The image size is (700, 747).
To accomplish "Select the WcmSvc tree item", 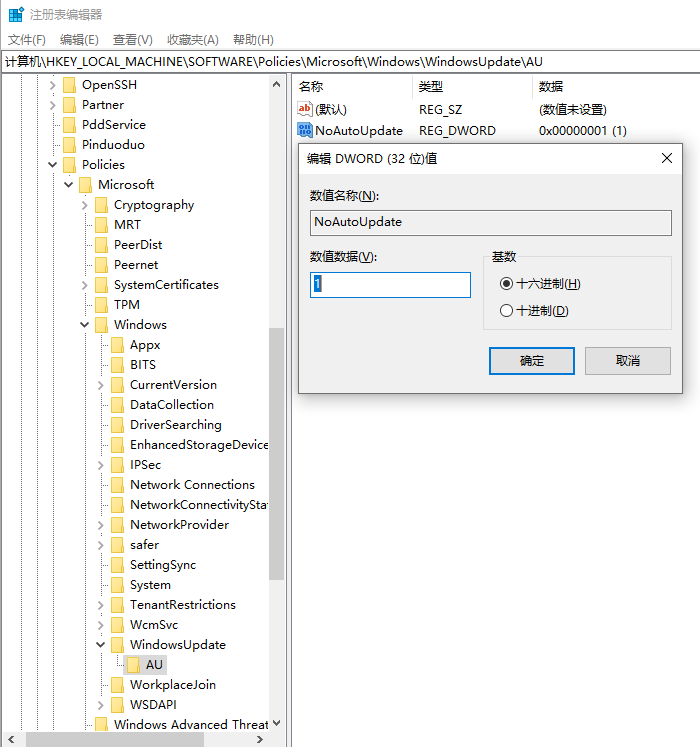I will (x=154, y=625).
